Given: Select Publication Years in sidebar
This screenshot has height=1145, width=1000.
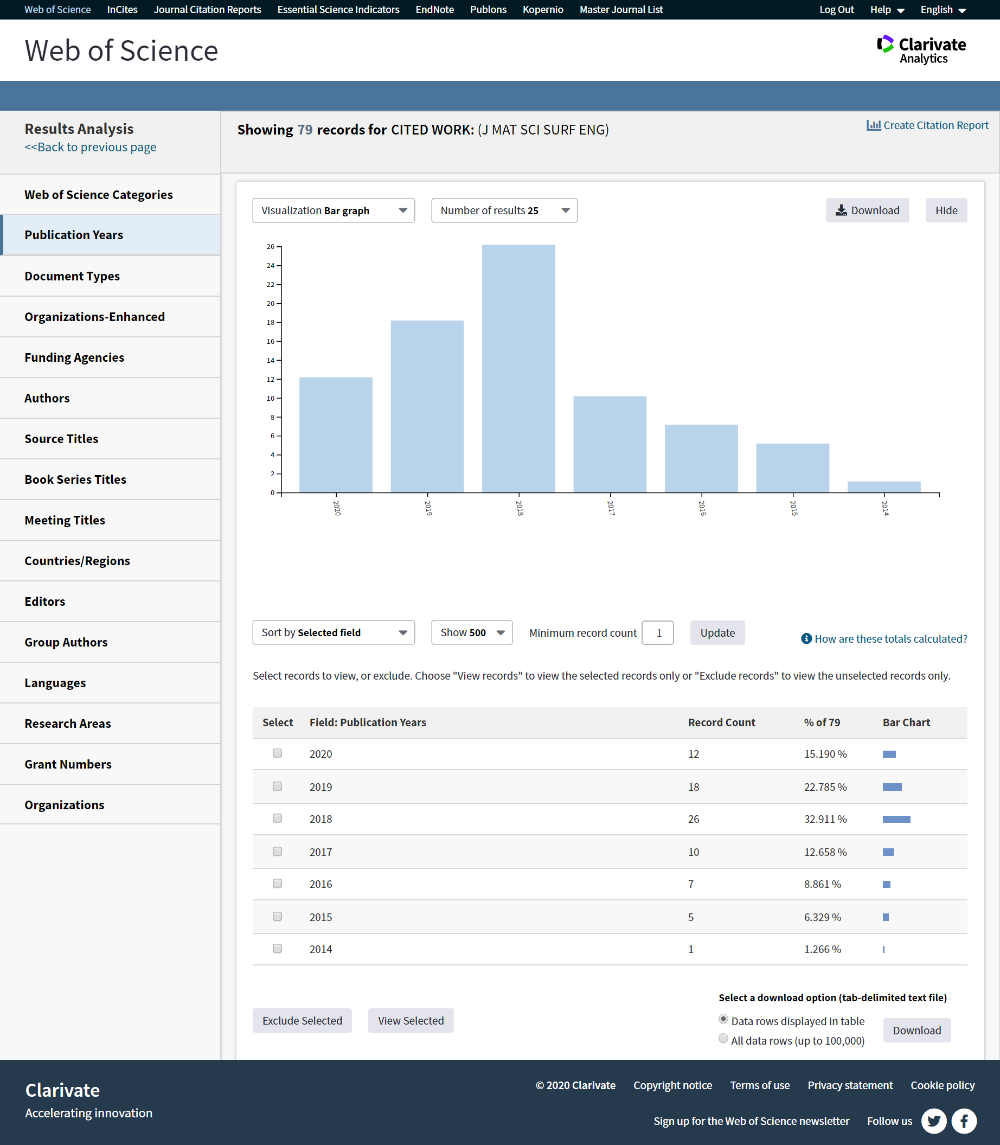Looking at the screenshot, I should pyautogui.click(x=110, y=235).
